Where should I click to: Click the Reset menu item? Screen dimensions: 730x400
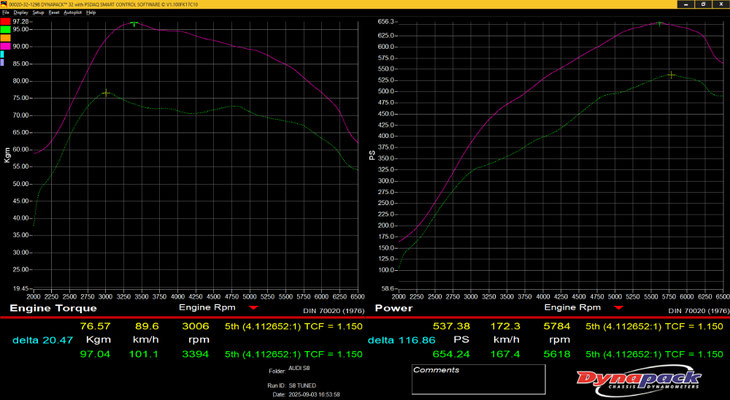click(55, 12)
